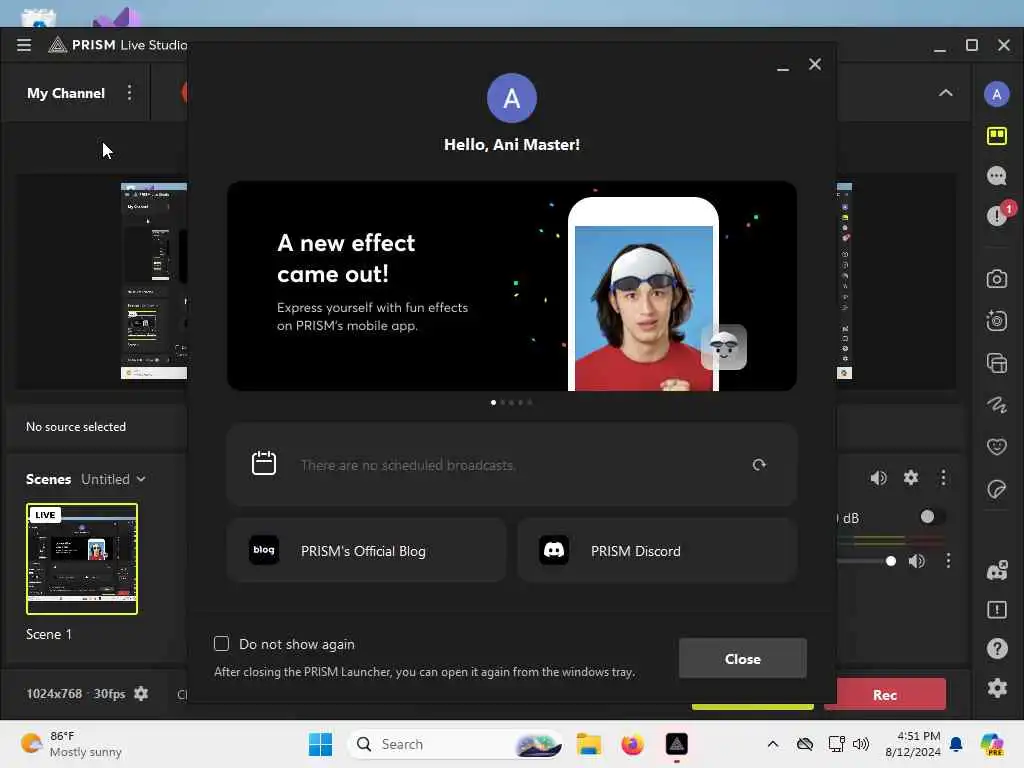Open the help question mark icon
1024x768 pixels.
click(997, 648)
